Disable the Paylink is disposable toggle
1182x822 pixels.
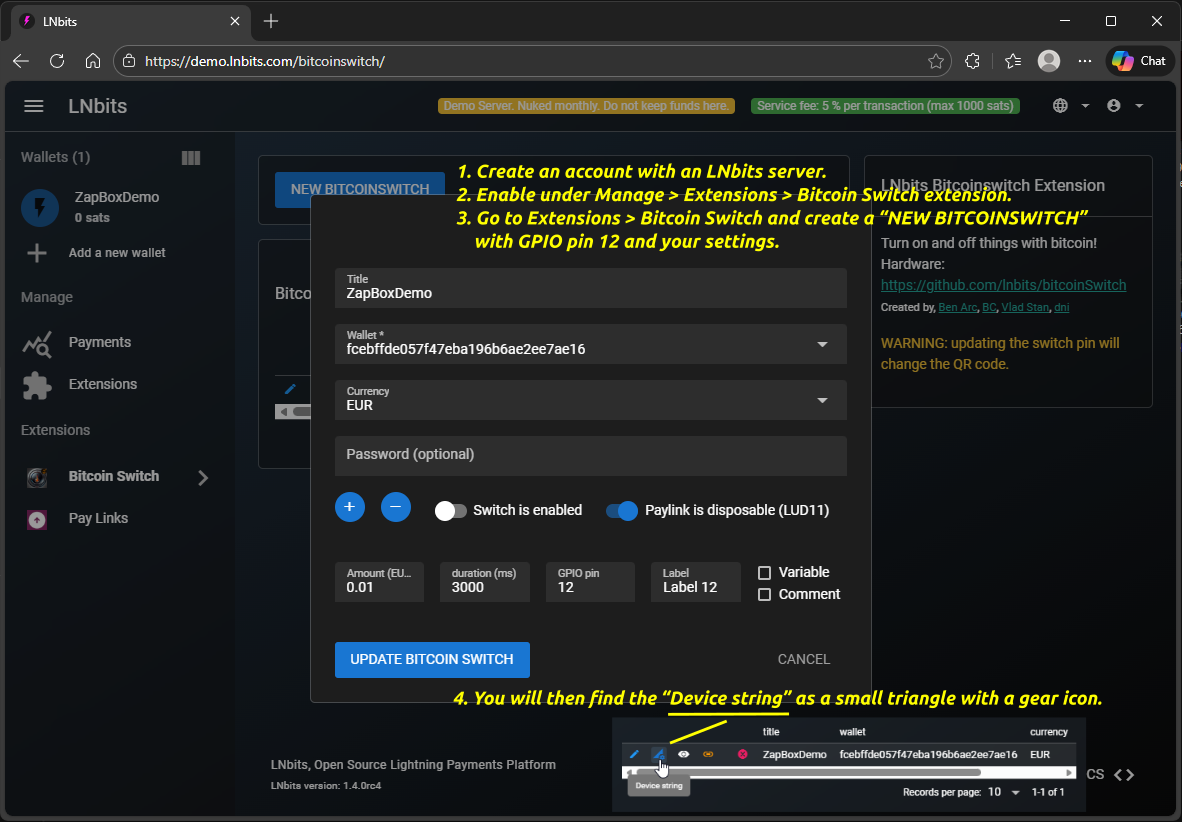tap(622, 510)
